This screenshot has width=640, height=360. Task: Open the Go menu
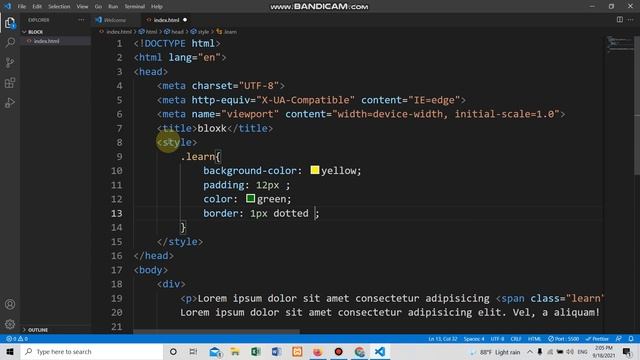98,7
